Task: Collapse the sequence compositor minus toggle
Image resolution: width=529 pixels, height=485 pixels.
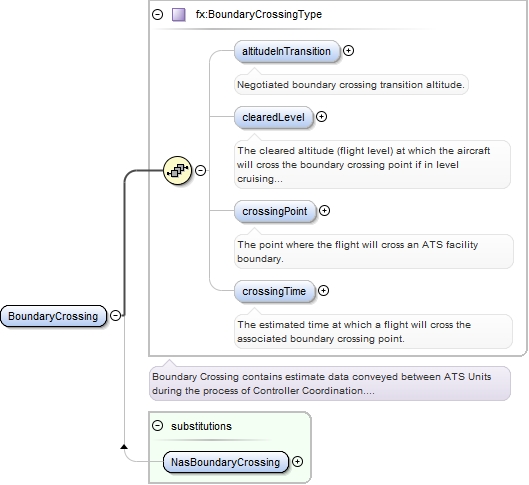Action: [201, 170]
